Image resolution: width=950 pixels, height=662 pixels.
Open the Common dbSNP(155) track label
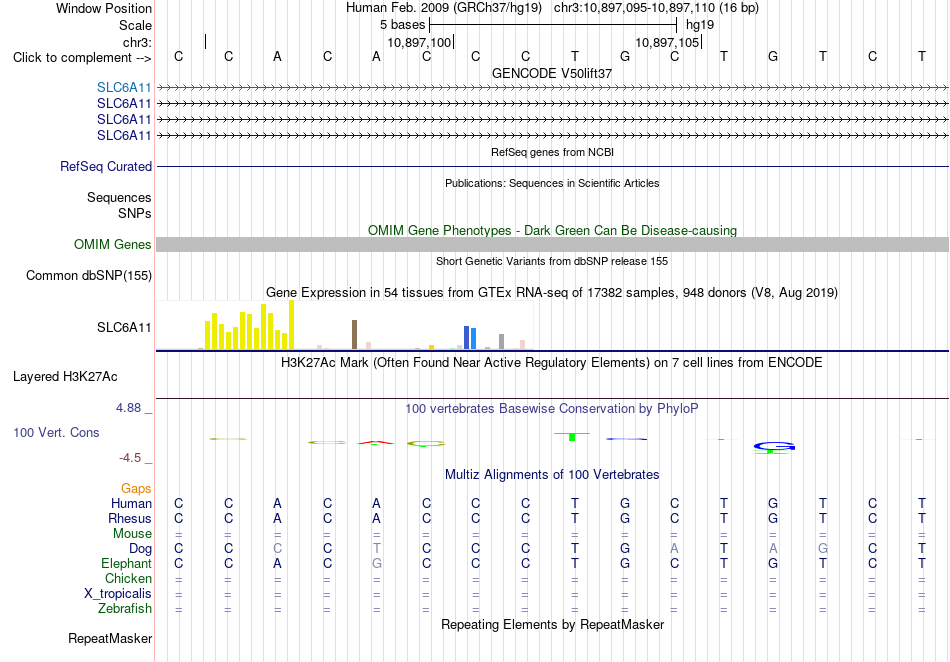pyautogui.click(x=88, y=276)
